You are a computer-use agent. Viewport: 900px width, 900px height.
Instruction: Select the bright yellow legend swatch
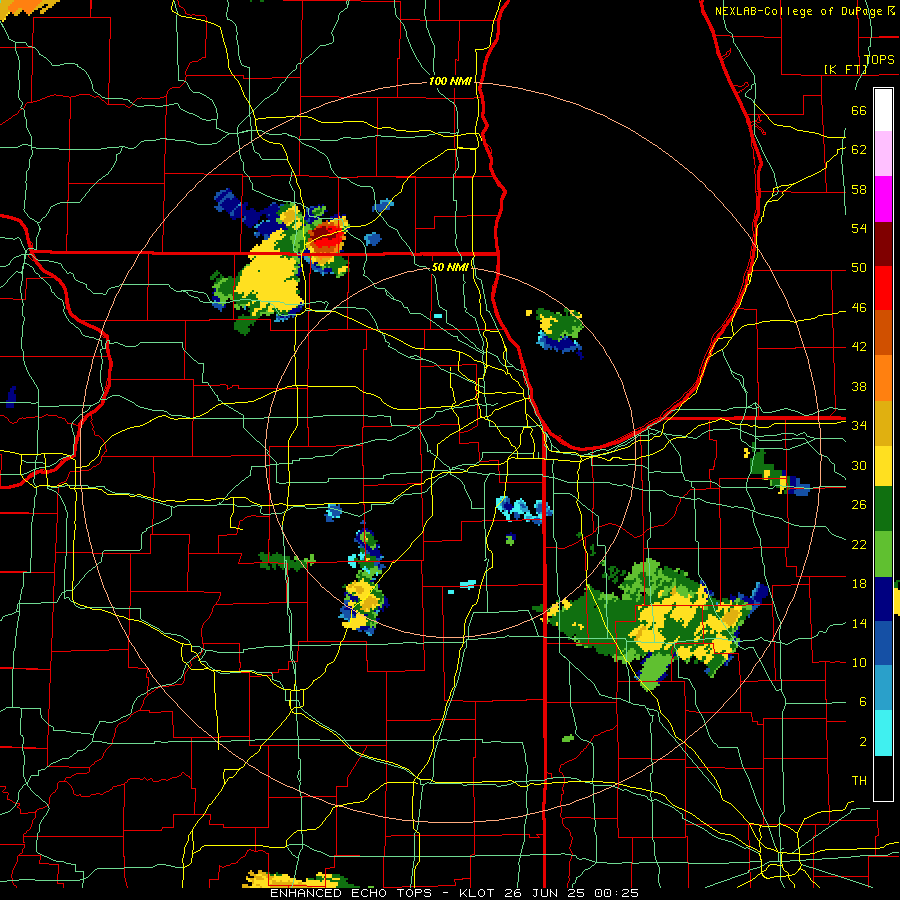[x=883, y=466]
